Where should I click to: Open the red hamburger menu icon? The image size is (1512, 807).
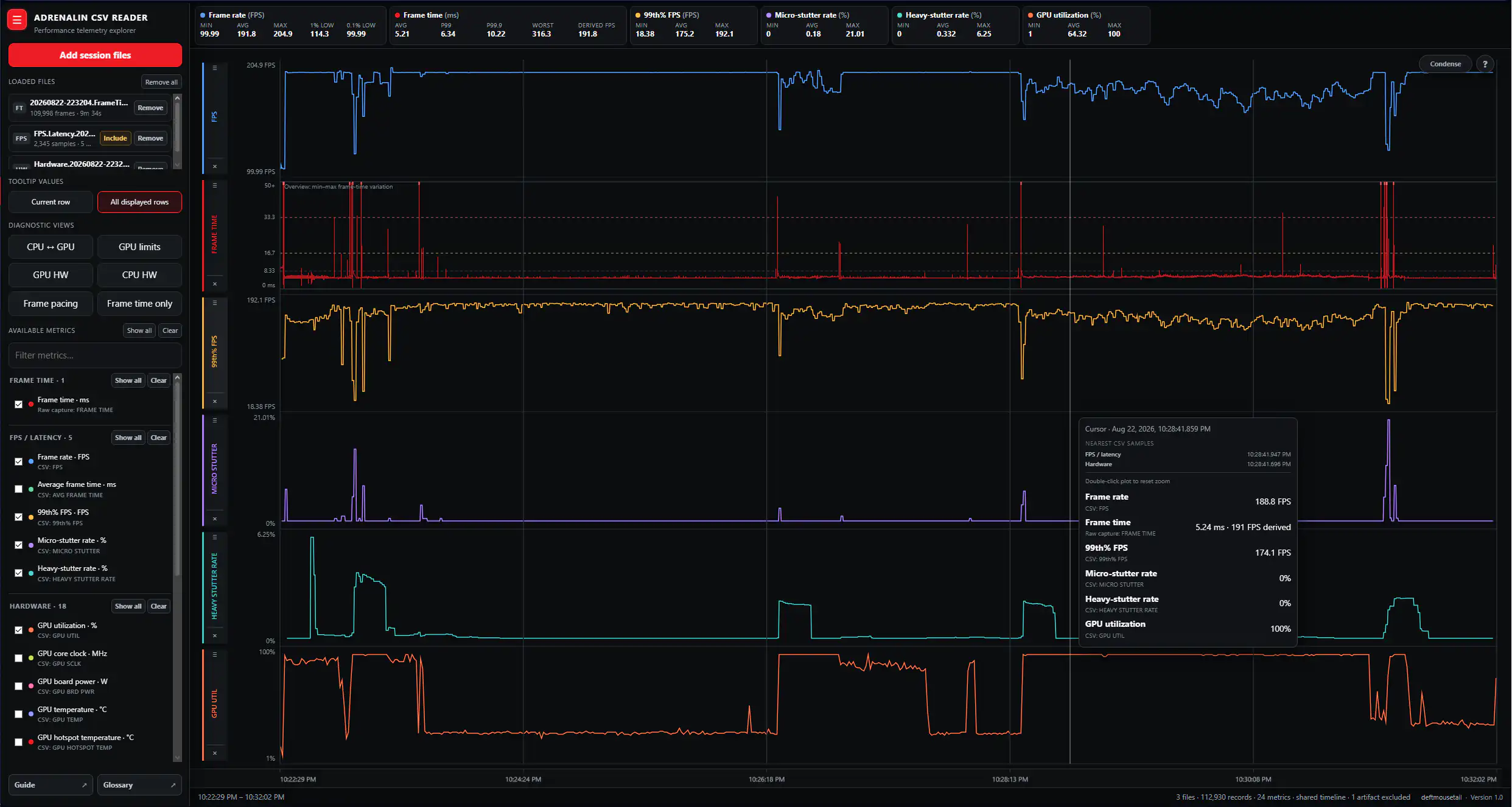pos(17,20)
